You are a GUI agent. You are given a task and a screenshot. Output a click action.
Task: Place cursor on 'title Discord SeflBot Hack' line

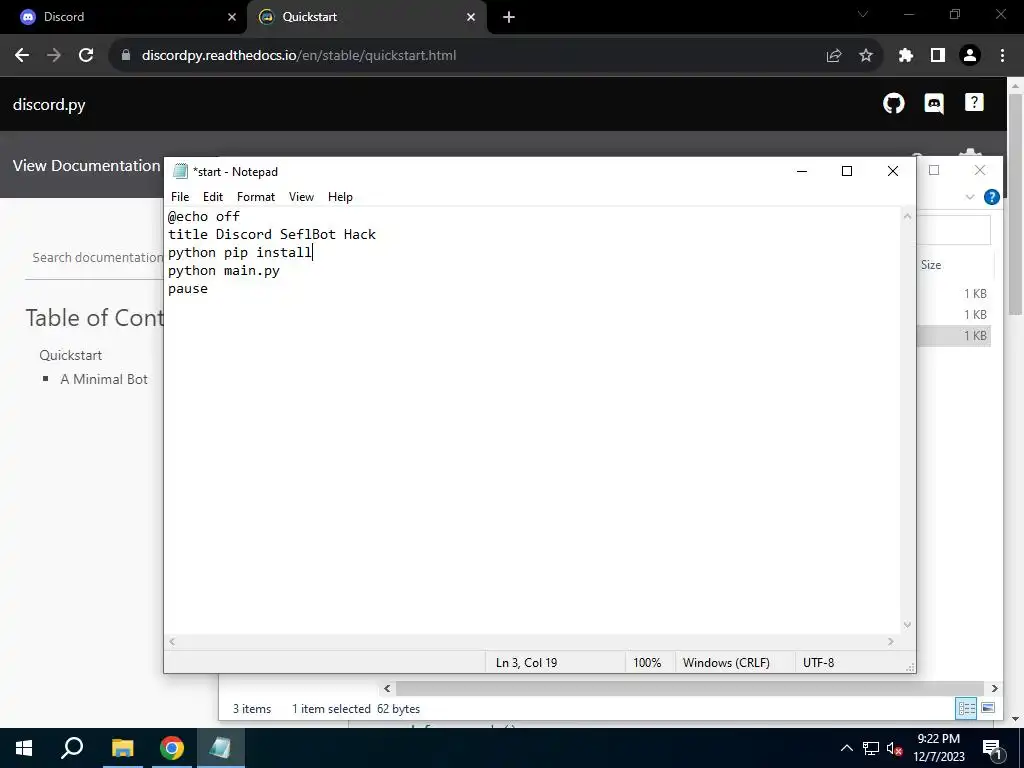pyautogui.click(x=272, y=234)
